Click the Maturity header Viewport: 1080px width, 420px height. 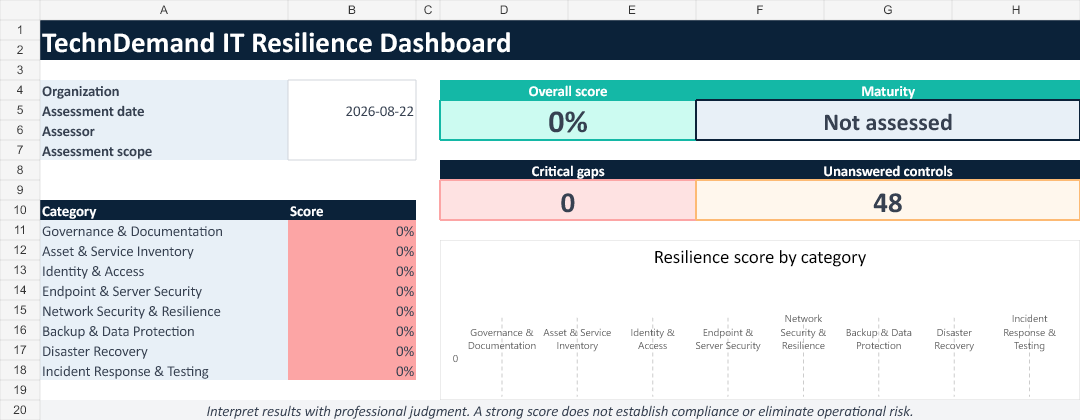[x=888, y=91]
